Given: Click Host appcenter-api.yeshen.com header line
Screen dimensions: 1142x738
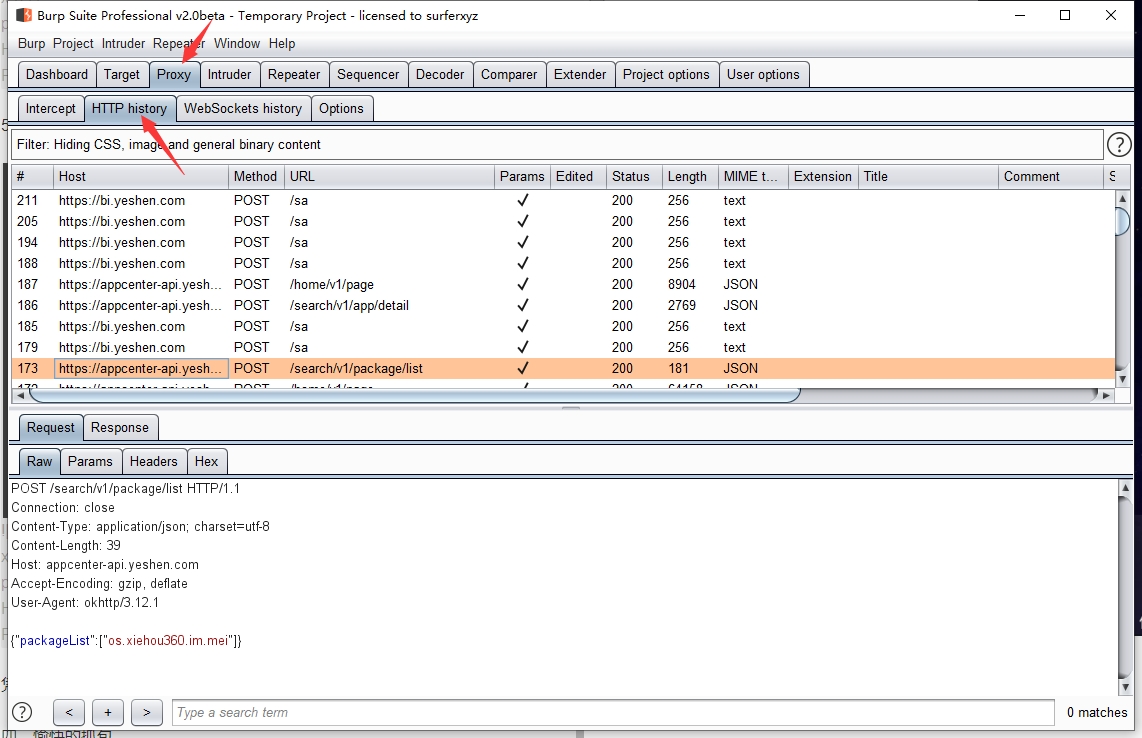Looking at the screenshot, I should click(105, 565).
